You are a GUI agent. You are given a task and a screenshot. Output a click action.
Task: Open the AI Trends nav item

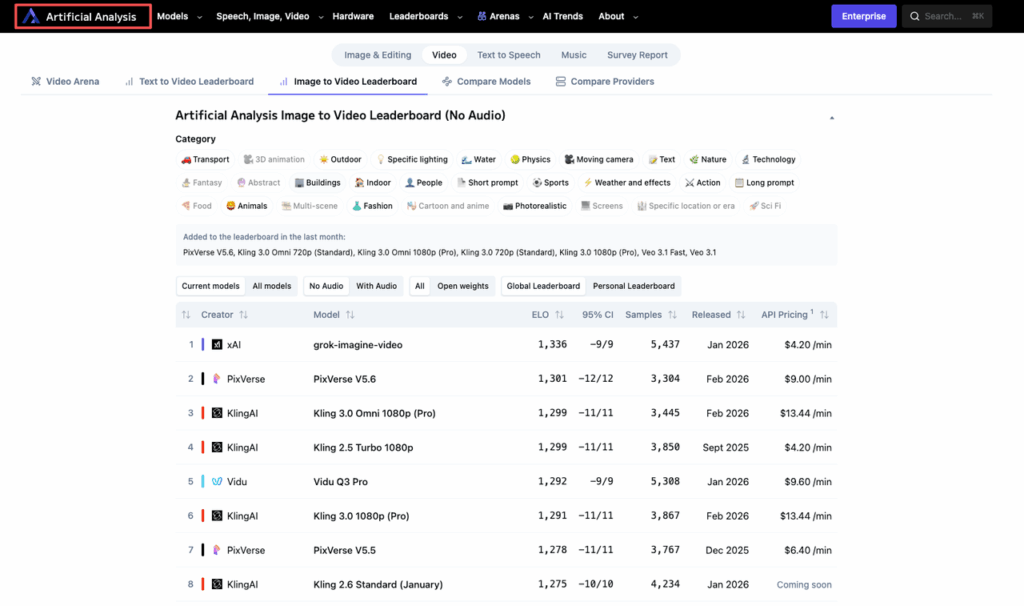[x=562, y=16]
